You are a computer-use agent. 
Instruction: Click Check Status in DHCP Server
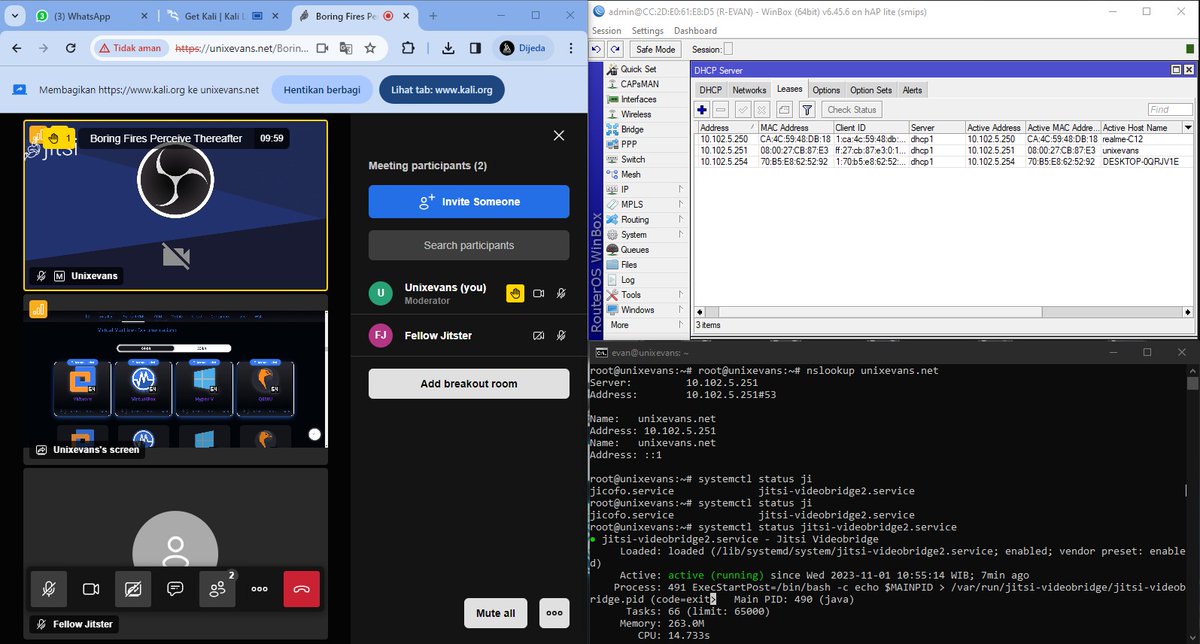tap(852, 110)
